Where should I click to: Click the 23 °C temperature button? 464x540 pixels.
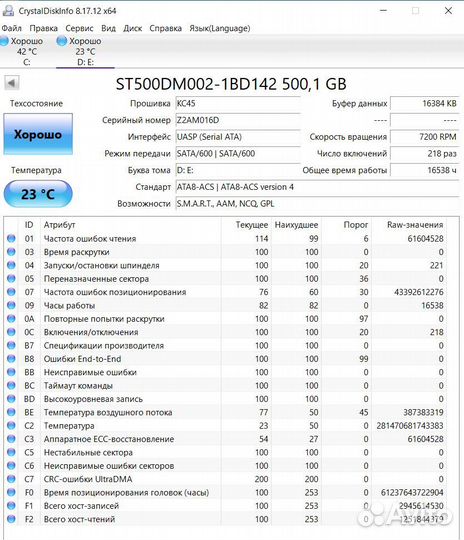[x=38, y=194]
